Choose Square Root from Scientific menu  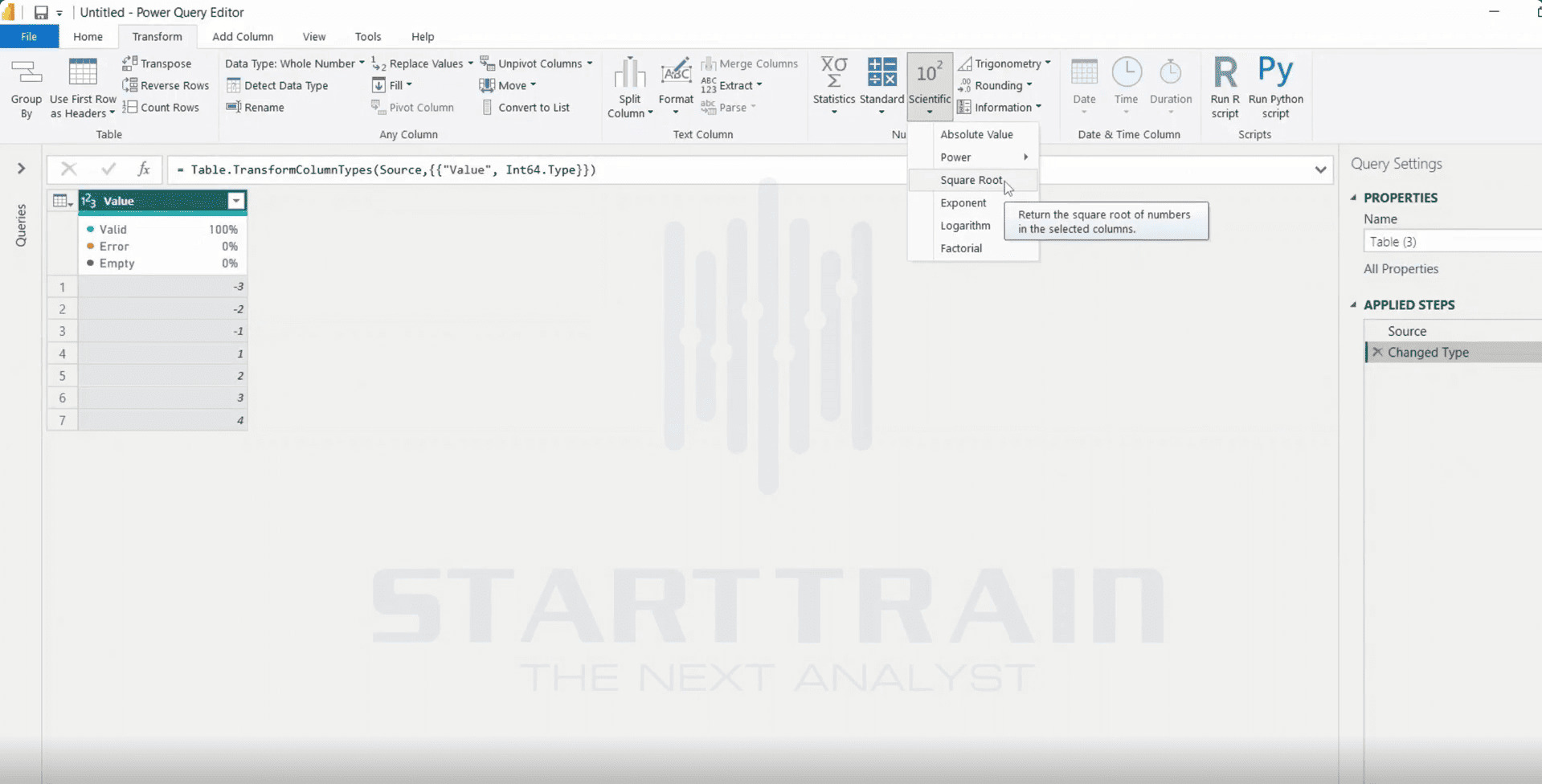973,180
